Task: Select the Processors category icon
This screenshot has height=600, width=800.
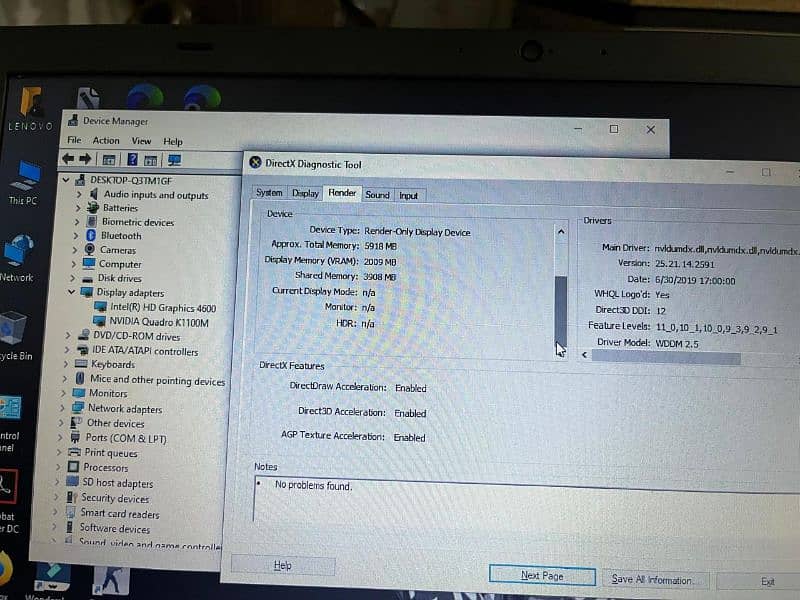Action: pyautogui.click(x=73, y=467)
